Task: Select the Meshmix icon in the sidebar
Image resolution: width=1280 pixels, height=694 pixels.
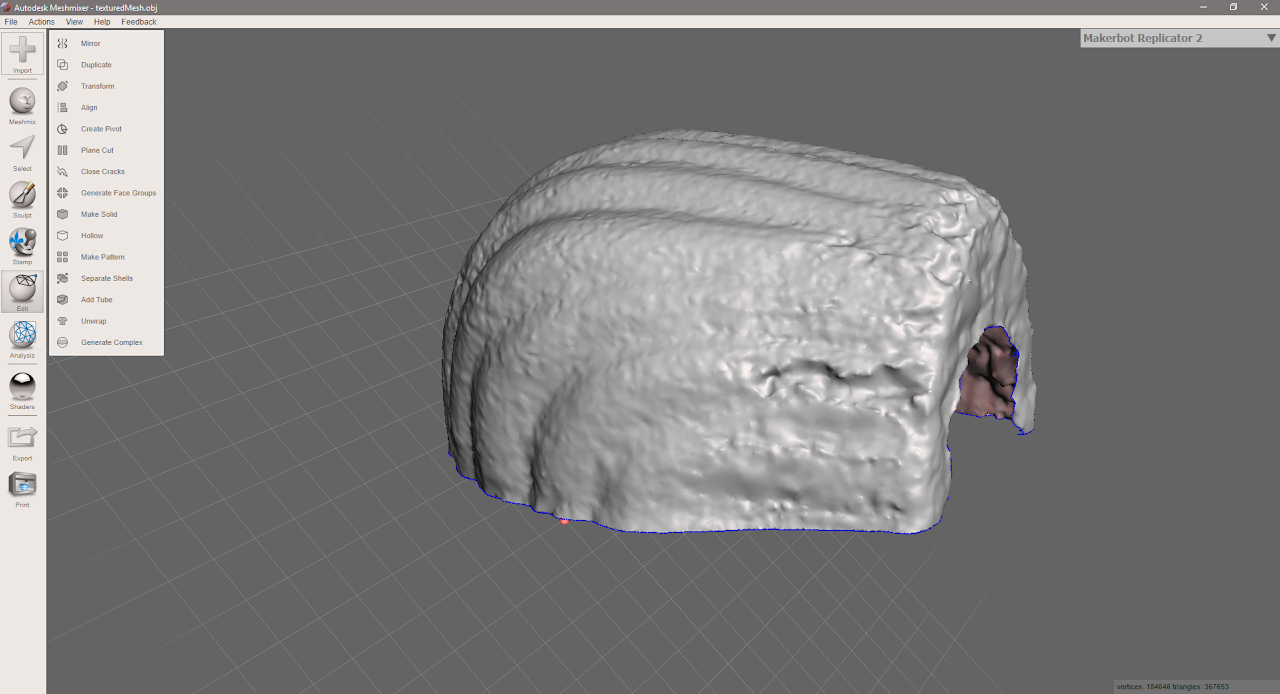Action: (x=22, y=101)
